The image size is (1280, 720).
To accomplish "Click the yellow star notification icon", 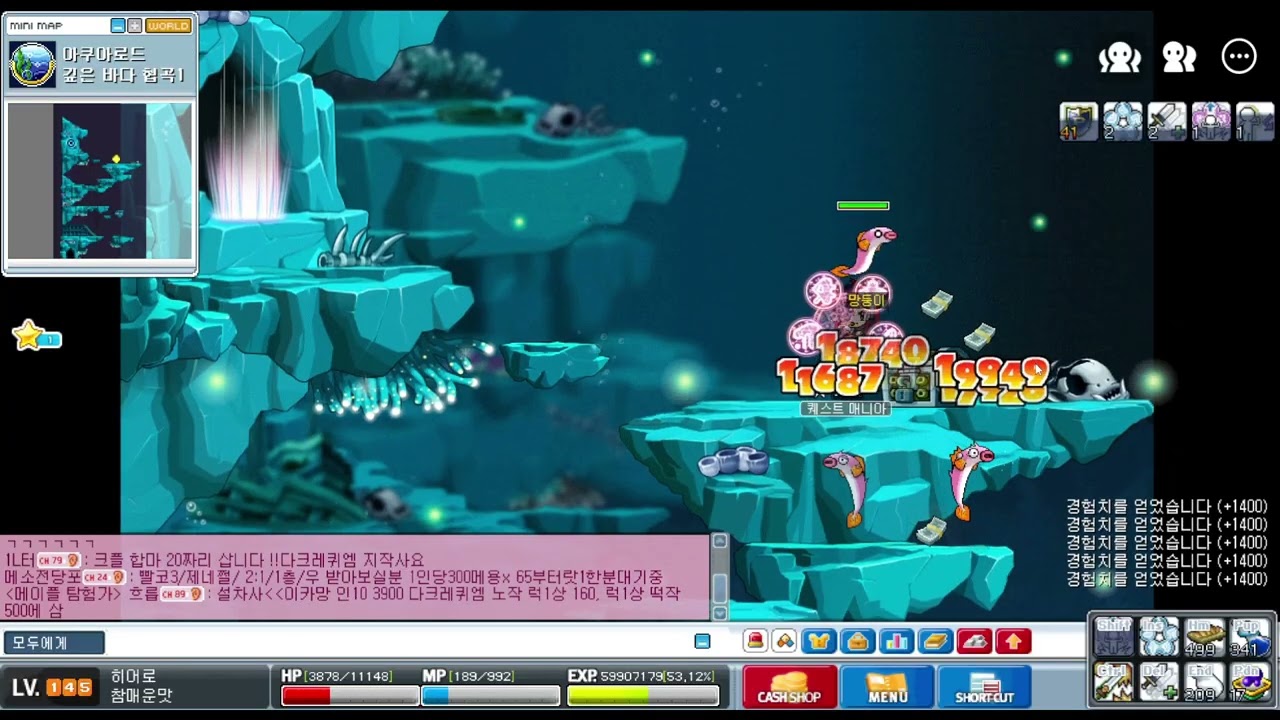I will (x=28, y=335).
